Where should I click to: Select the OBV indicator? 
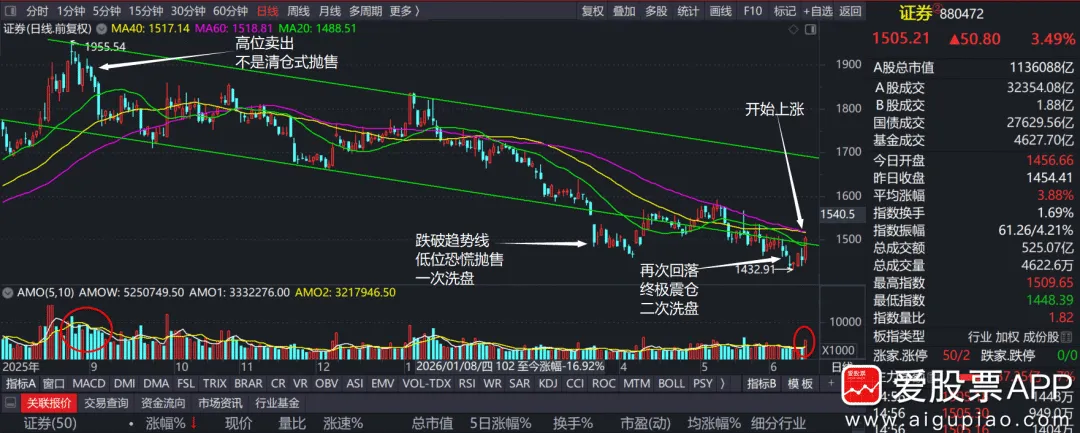(x=326, y=384)
